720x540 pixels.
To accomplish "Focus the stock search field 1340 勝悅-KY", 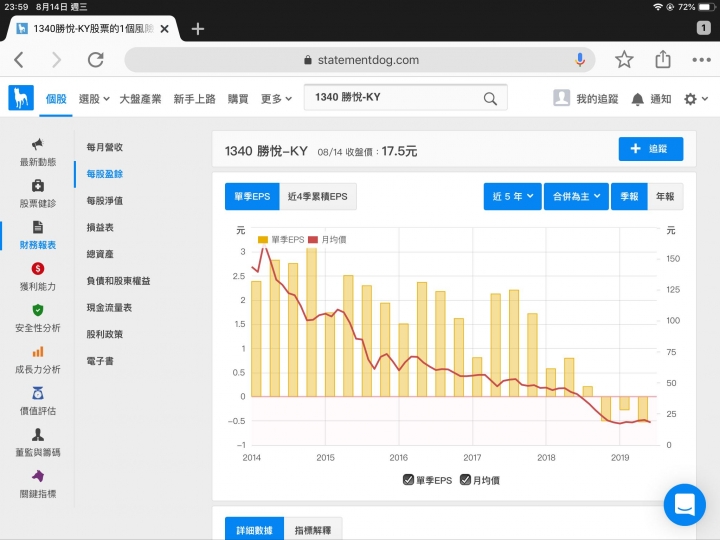I will tap(405, 97).
